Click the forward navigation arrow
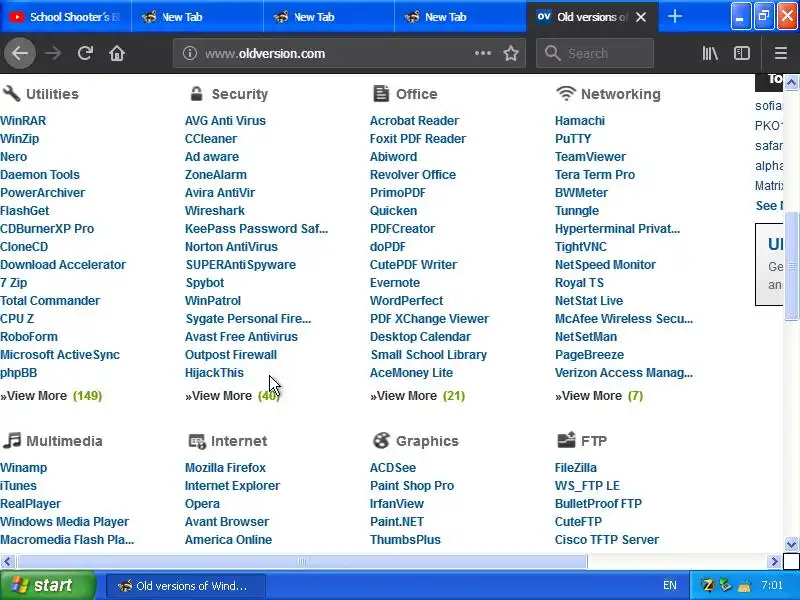Image resolution: width=800 pixels, height=600 pixels. coord(53,53)
